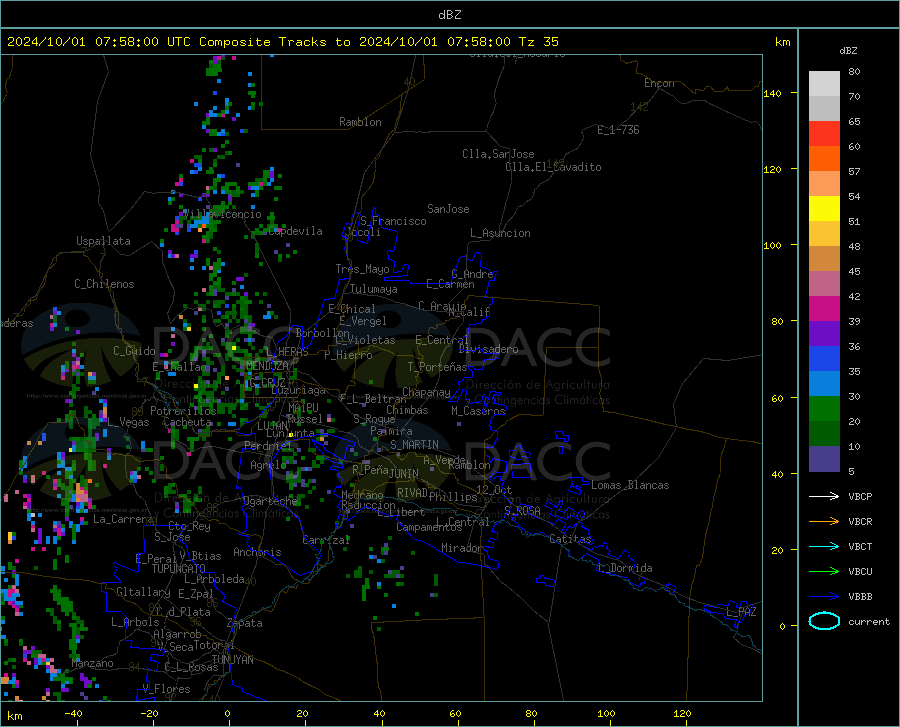Click the TUNUYAN town label

click(x=232, y=660)
